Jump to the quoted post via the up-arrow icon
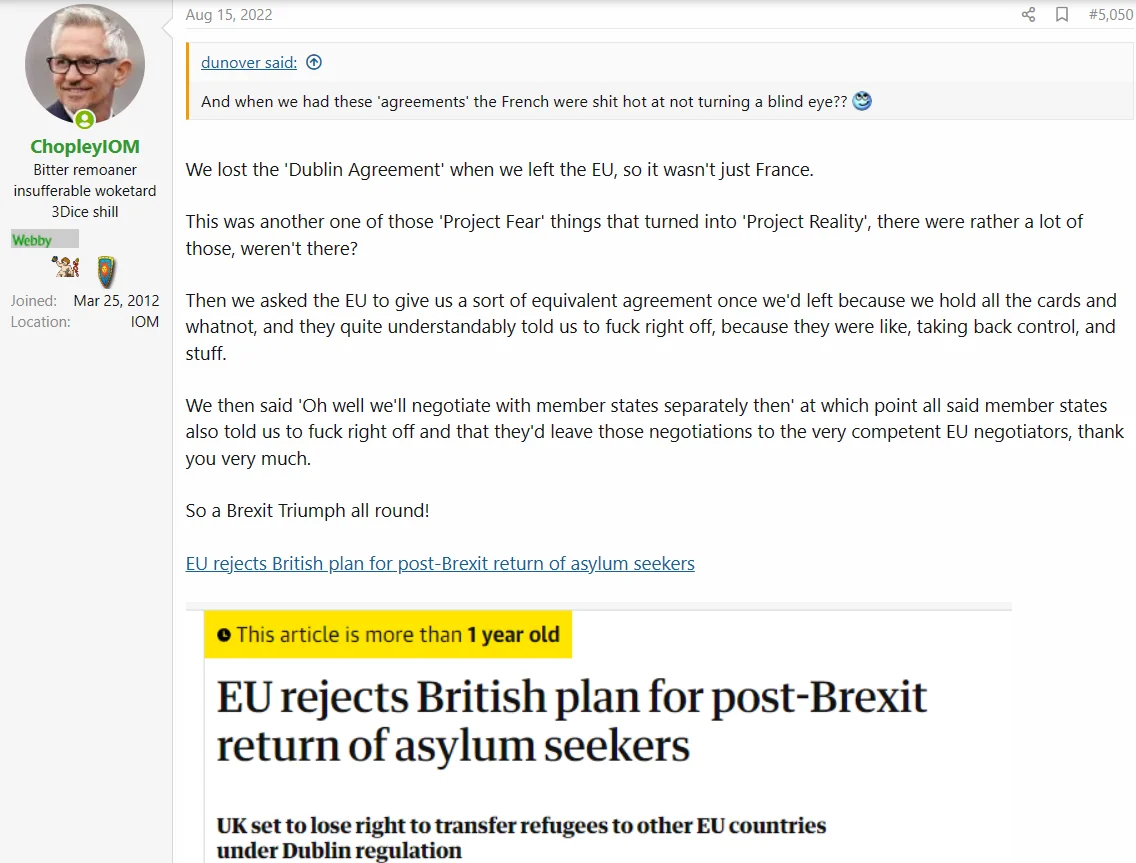Image resolution: width=1136 pixels, height=863 pixels. pos(314,62)
